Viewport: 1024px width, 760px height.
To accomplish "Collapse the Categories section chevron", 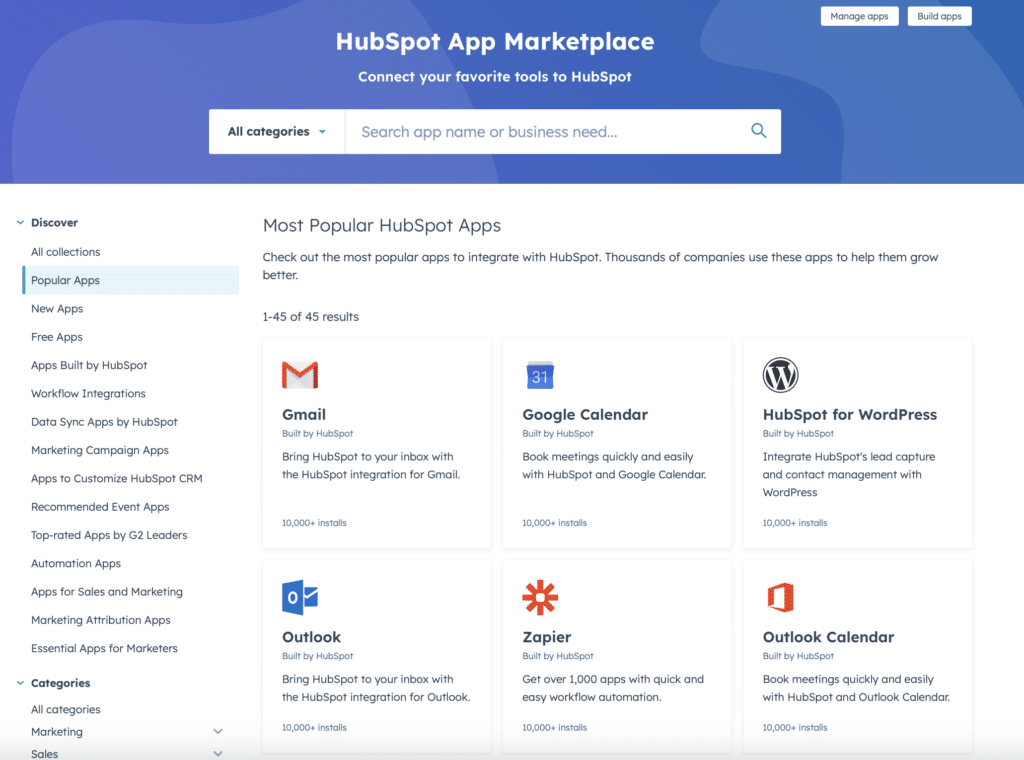I will [x=20, y=683].
